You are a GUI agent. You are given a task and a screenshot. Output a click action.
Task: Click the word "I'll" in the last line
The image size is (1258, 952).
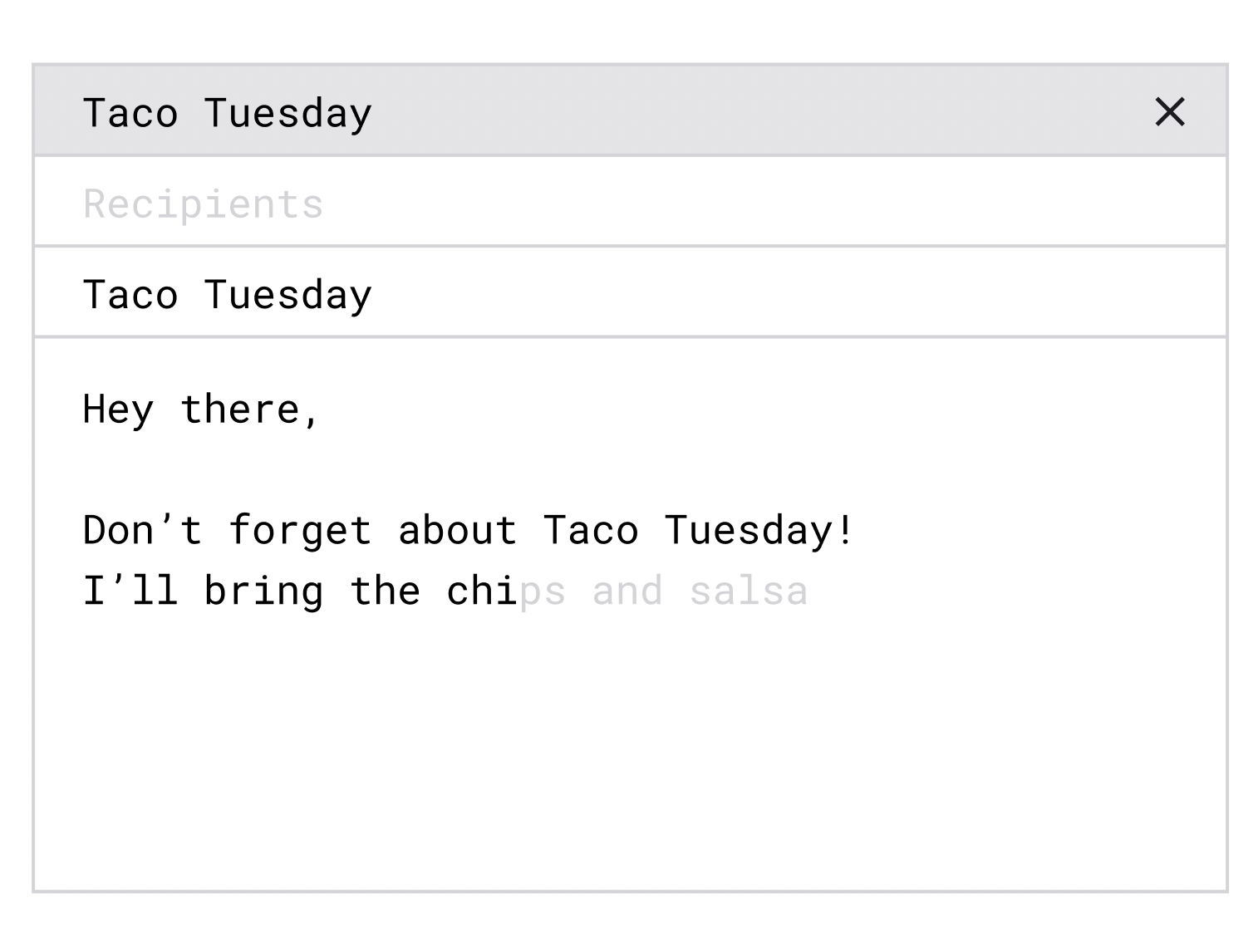coord(130,591)
